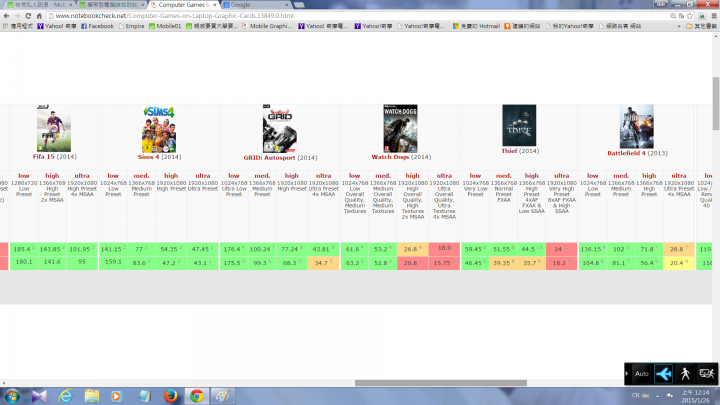Open the Fifa 15 game link
This screenshot has height=405, width=720.
[44, 157]
